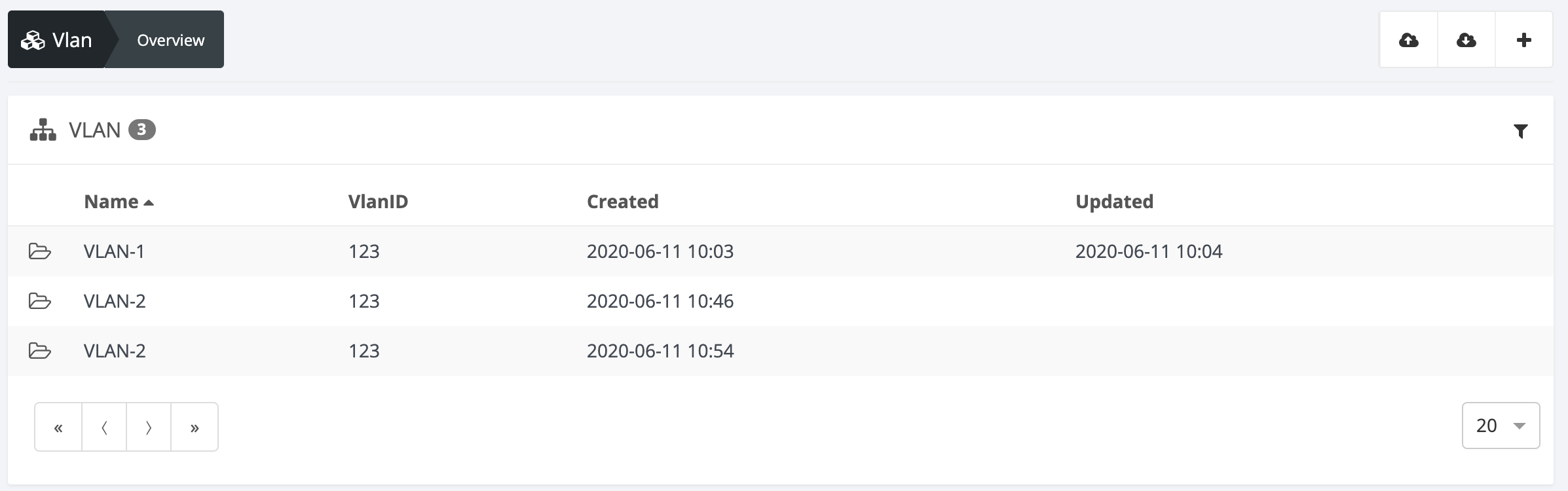This screenshot has height=491, width=1568.
Task: Open the page size dropdown showing 20
Action: coord(1501,426)
